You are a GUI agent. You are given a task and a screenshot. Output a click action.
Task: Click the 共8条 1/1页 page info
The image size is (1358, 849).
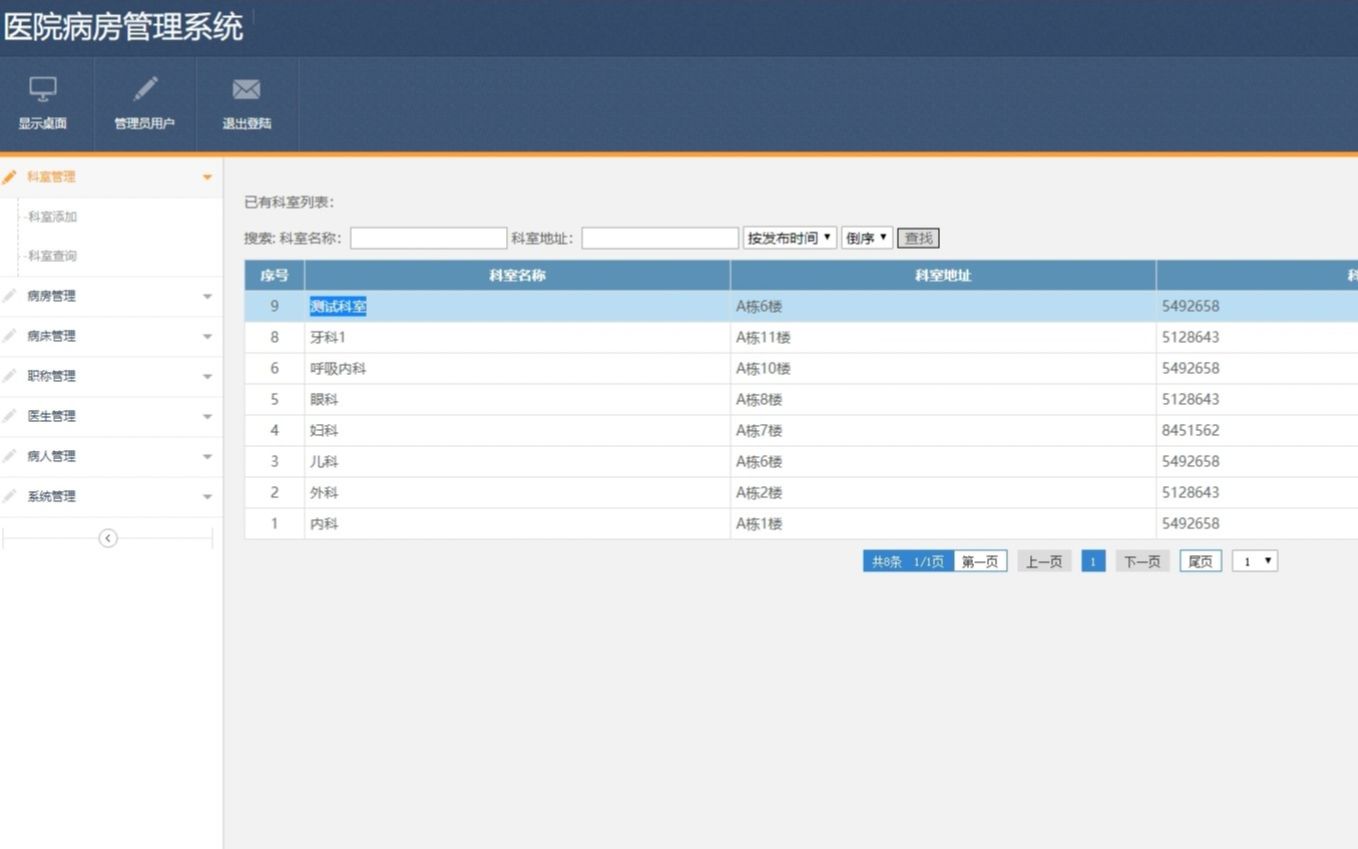(x=908, y=562)
